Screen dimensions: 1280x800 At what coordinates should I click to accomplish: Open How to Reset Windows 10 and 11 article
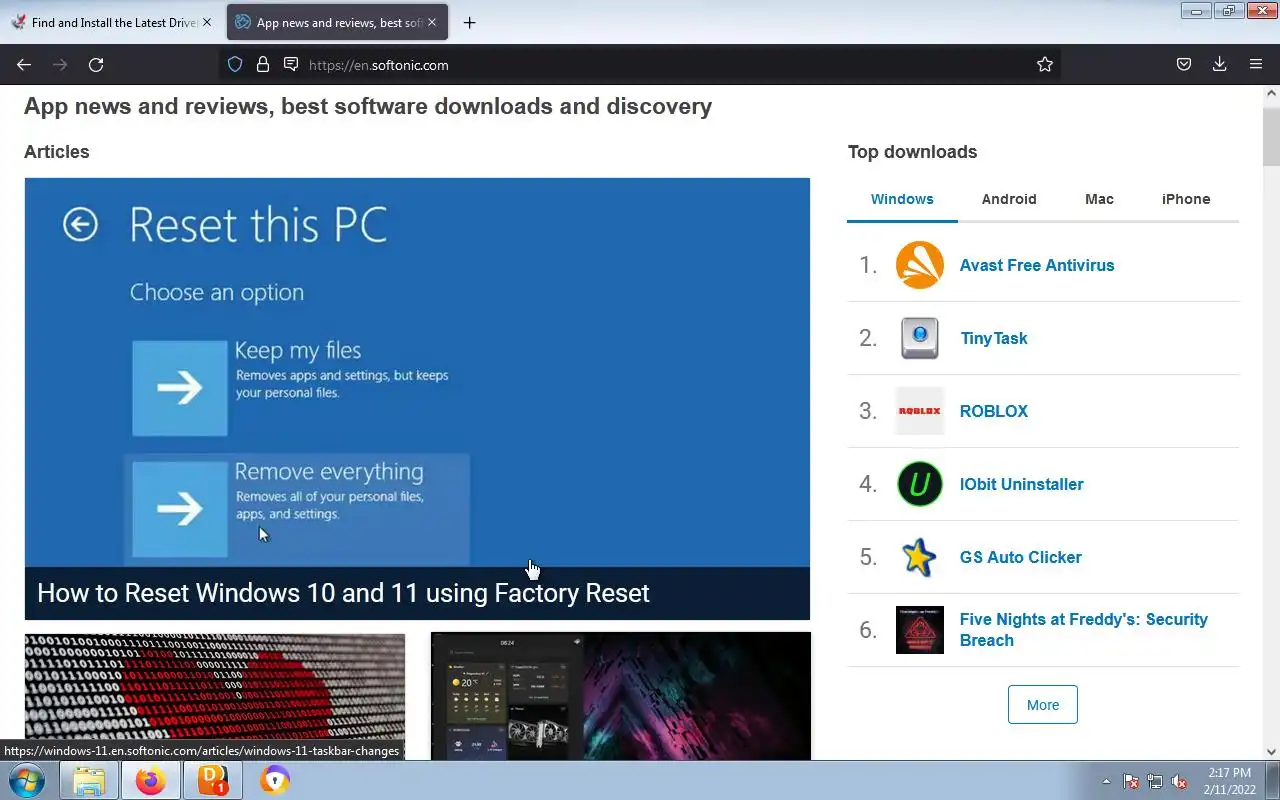(343, 593)
